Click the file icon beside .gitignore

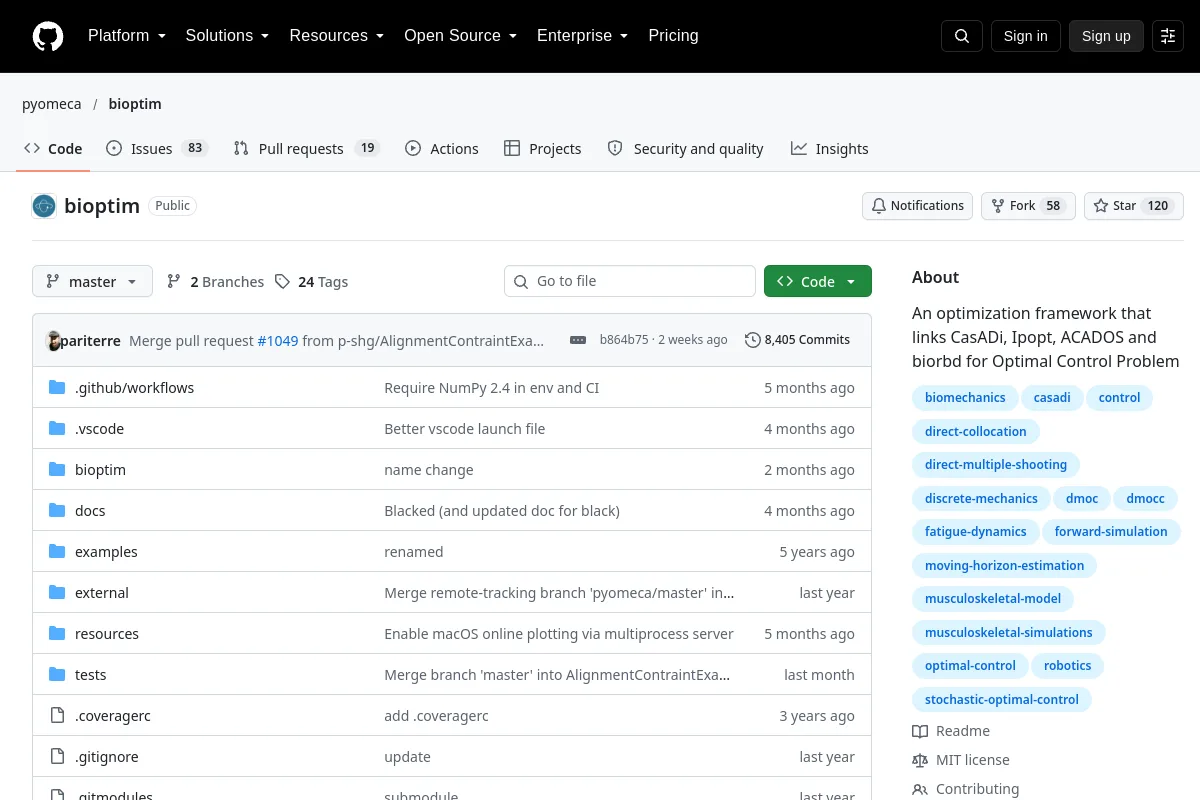coord(57,756)
